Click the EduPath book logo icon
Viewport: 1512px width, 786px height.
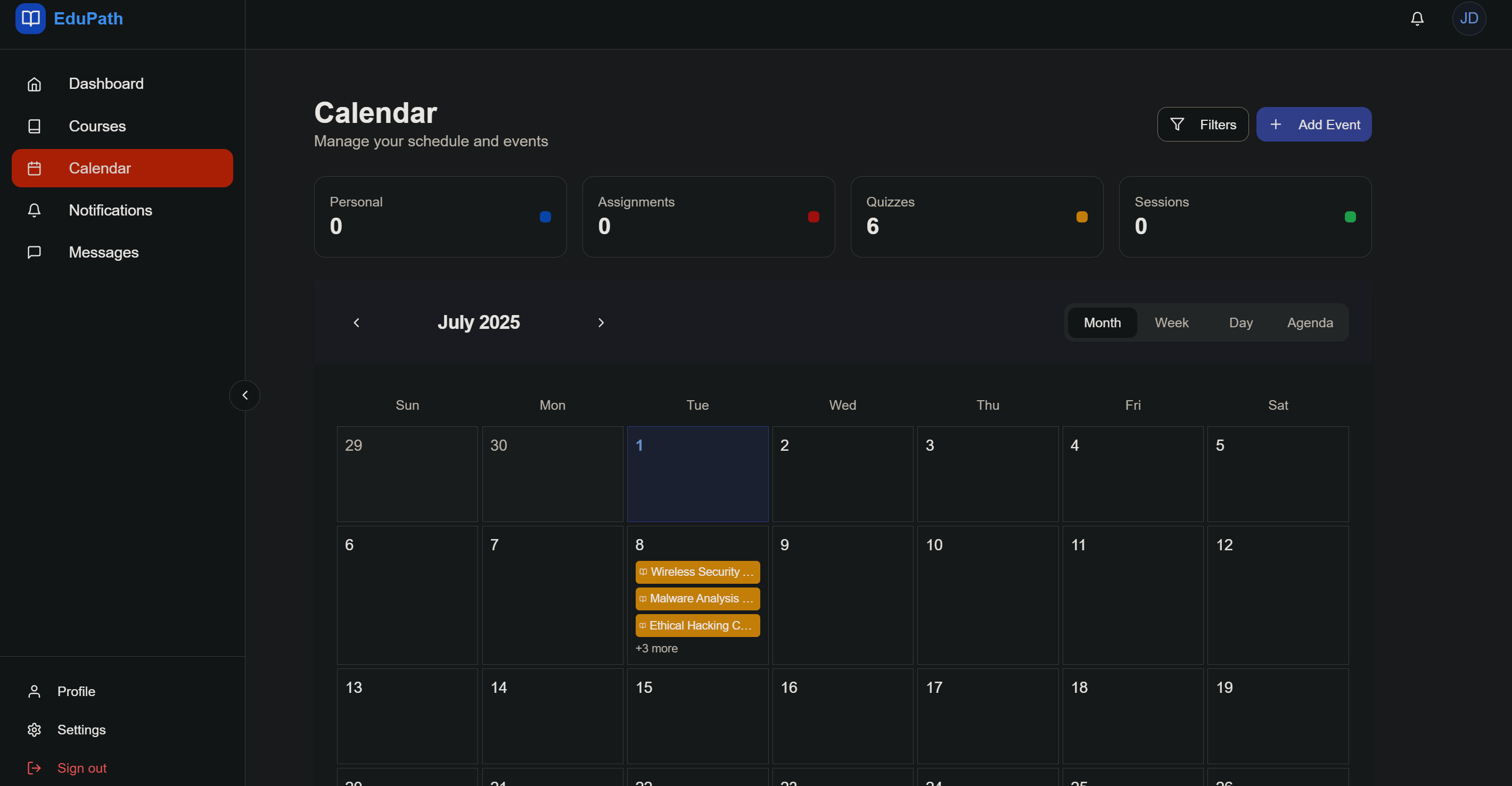point(30,18)
